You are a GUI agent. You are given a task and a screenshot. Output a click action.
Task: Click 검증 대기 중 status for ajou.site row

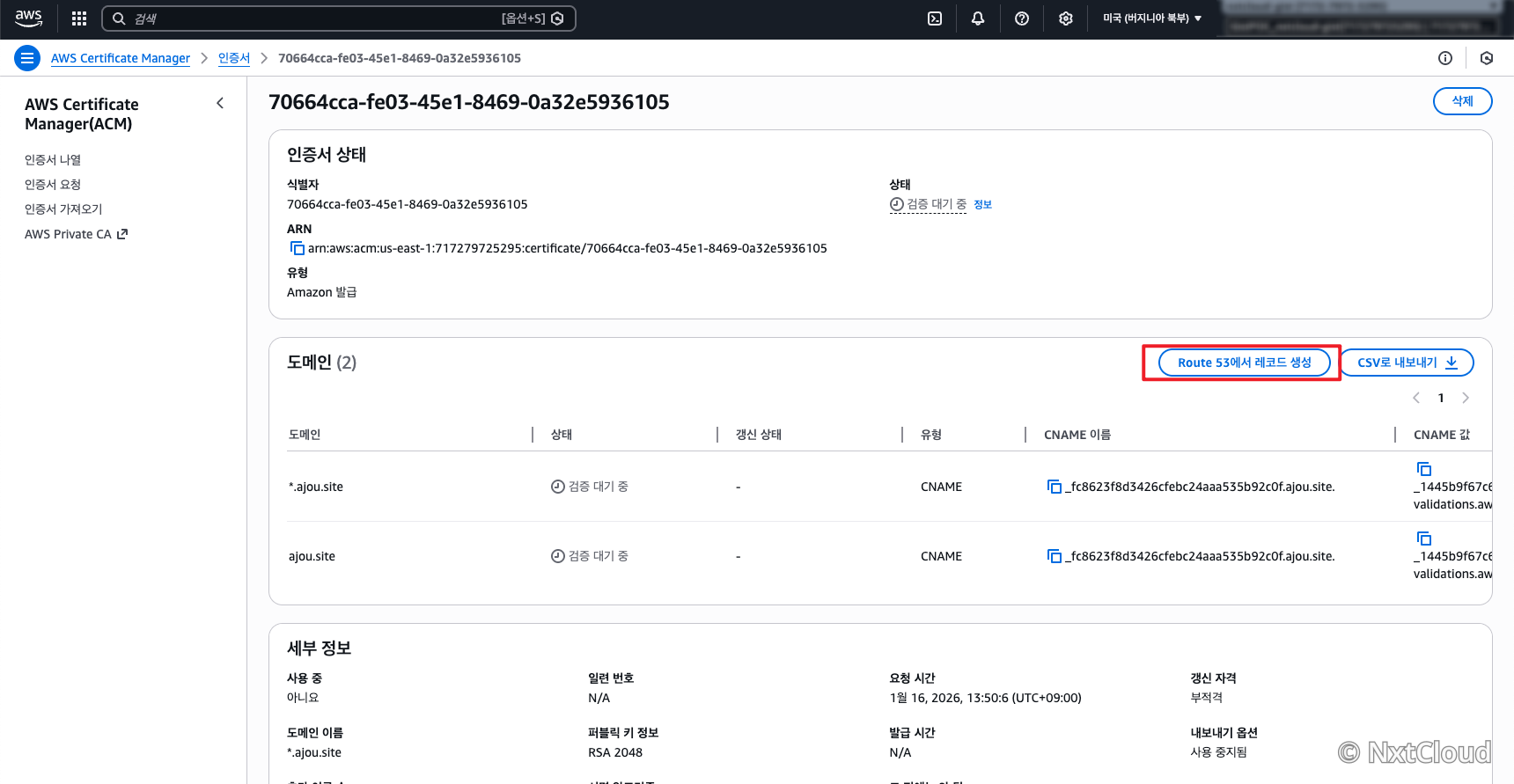(590, 556)
